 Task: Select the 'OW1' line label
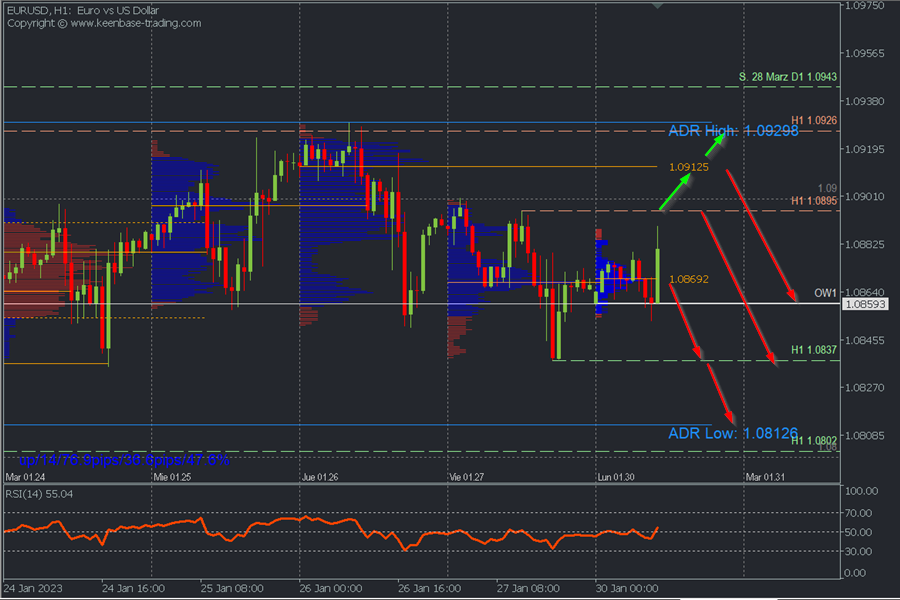pyautogui.click(x=825, y=293)
